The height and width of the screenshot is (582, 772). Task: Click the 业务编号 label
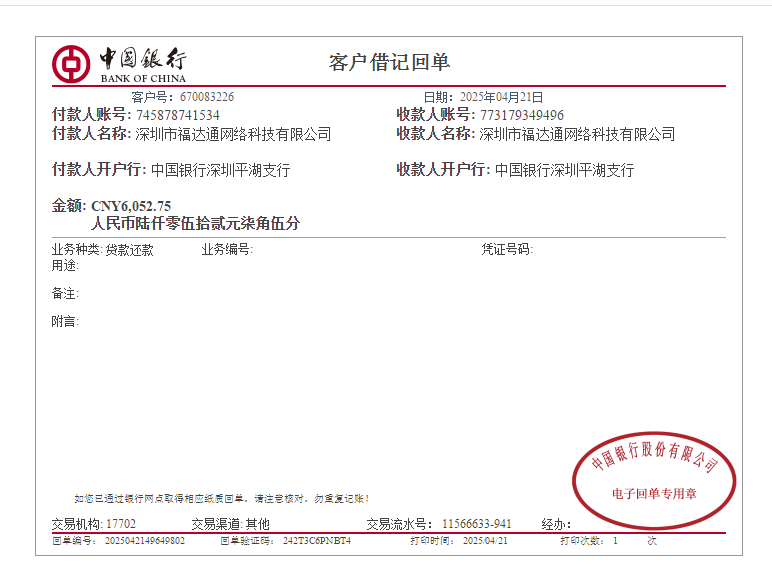pos(227,249)
